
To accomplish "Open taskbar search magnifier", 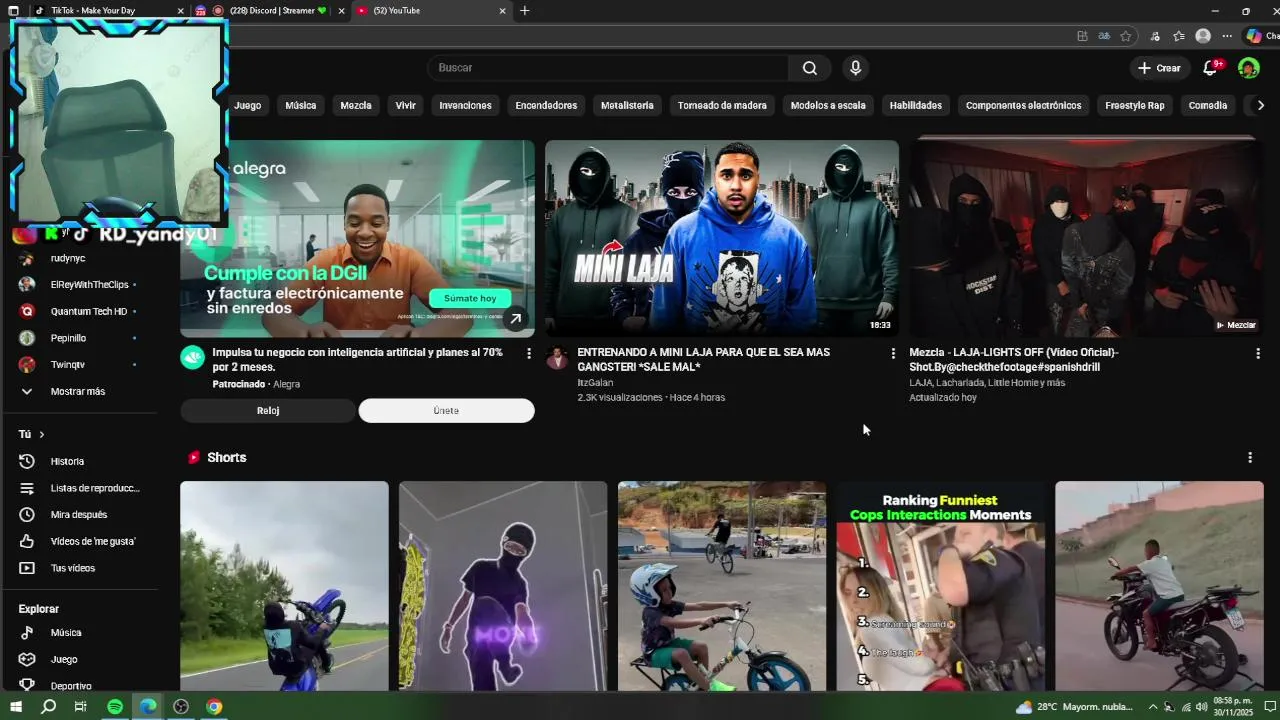I will tap(48, 706).
